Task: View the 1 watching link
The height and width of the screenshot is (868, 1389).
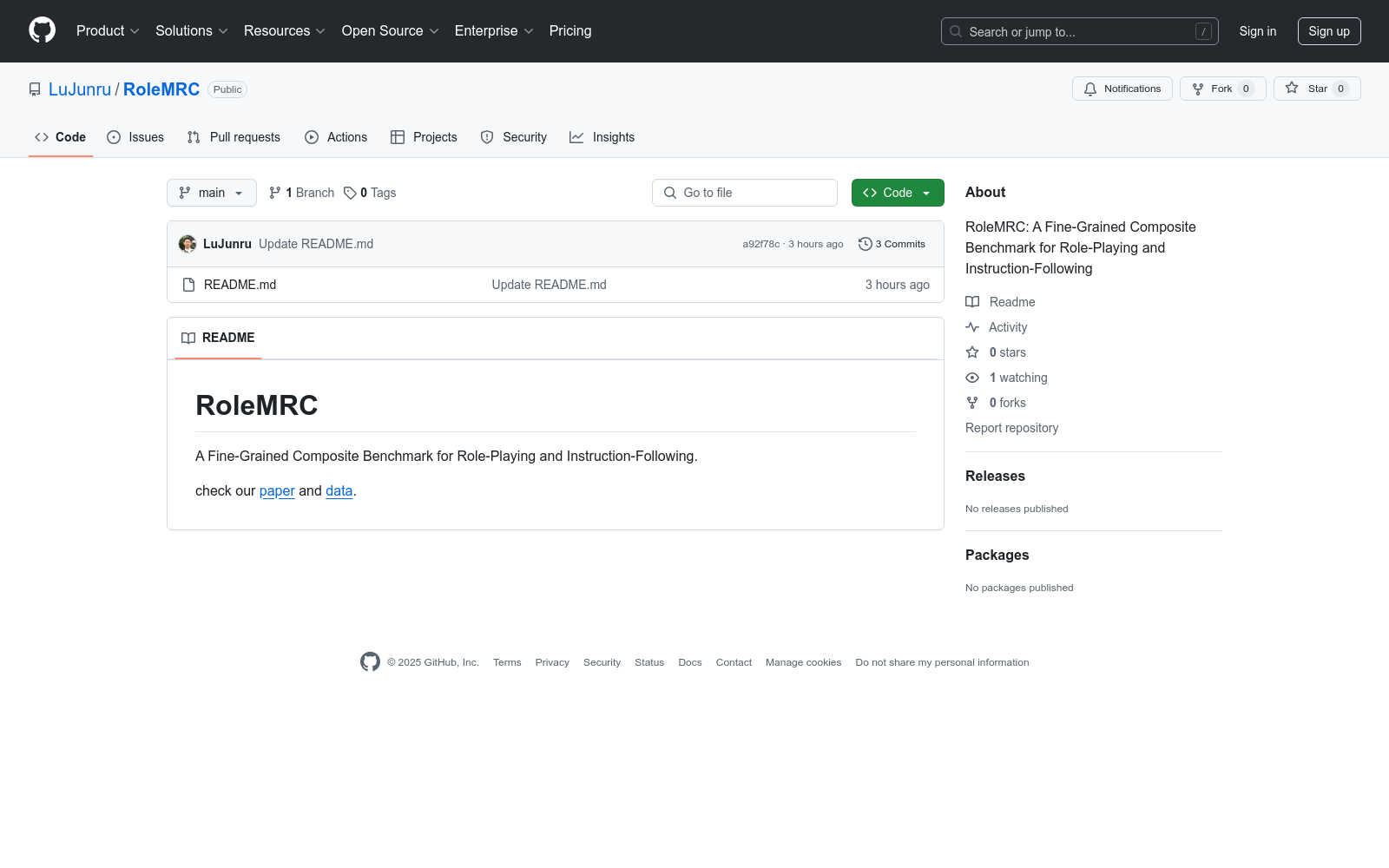Action: coord(1007,378)
